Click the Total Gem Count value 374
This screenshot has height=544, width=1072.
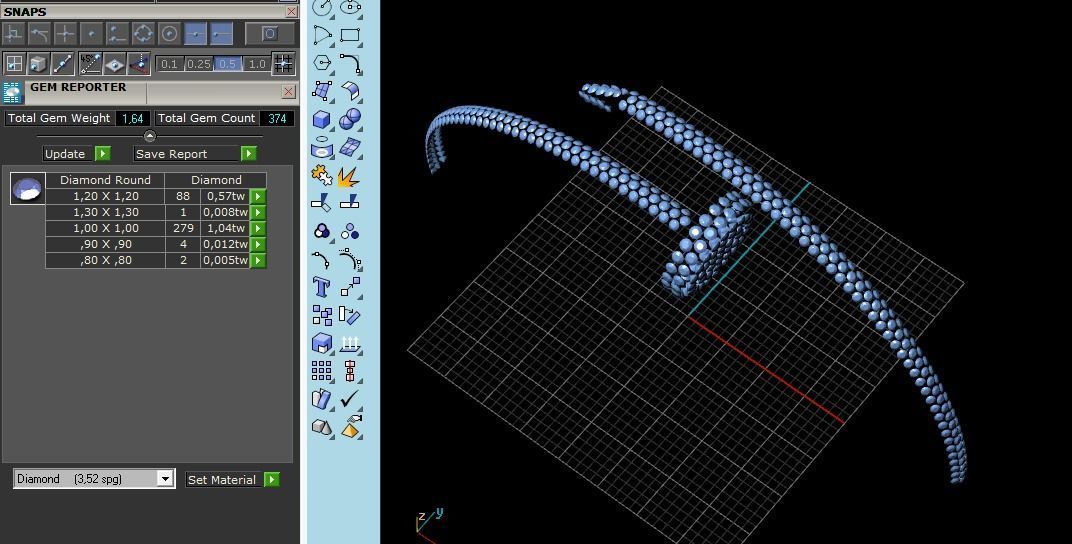coord(277,118)
